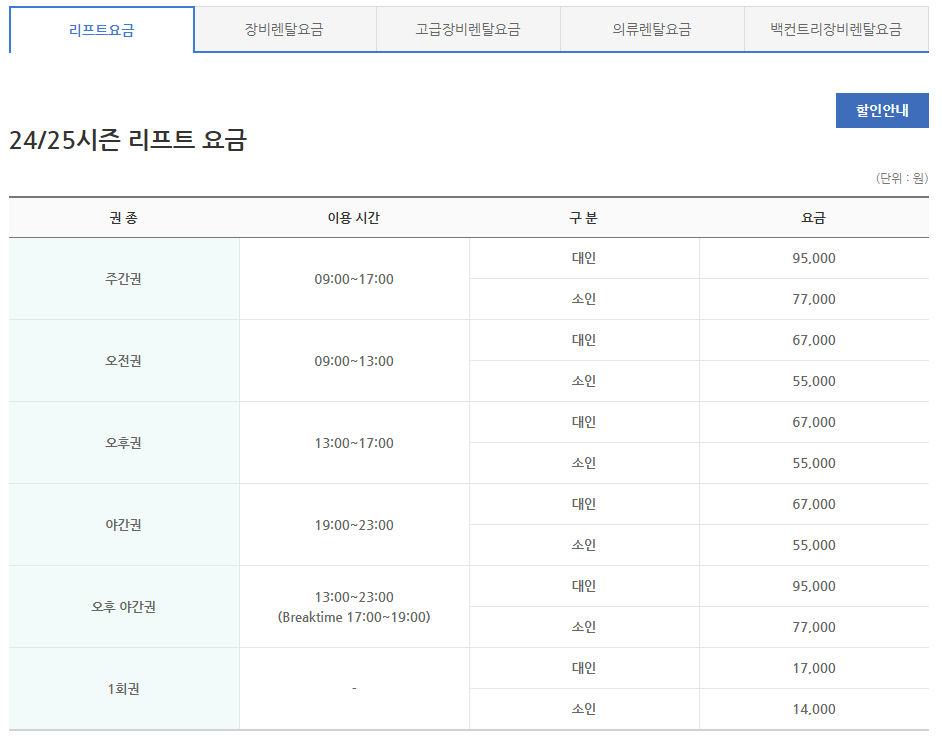Viewport: 942px width, 750px height.
Task: Click the 13:00~17:00 time cell
Action: click(354, 443)
